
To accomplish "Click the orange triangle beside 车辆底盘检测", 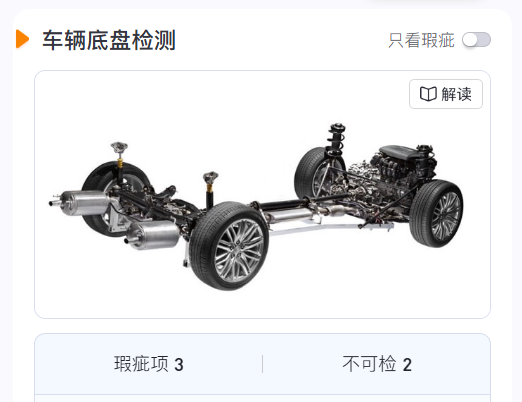I will (22, 39).
